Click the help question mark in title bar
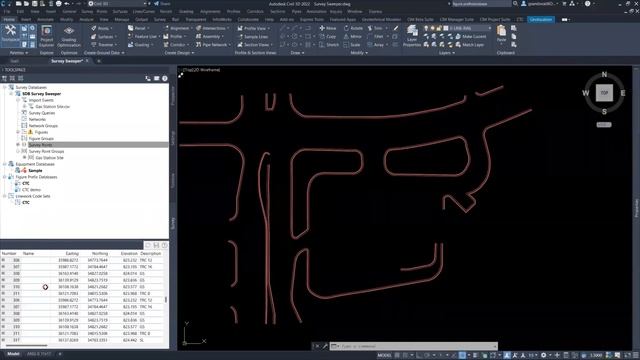Image resolution: width=640 pixels, height=360 pixels. pyautogui.click(x=587, y=4)
